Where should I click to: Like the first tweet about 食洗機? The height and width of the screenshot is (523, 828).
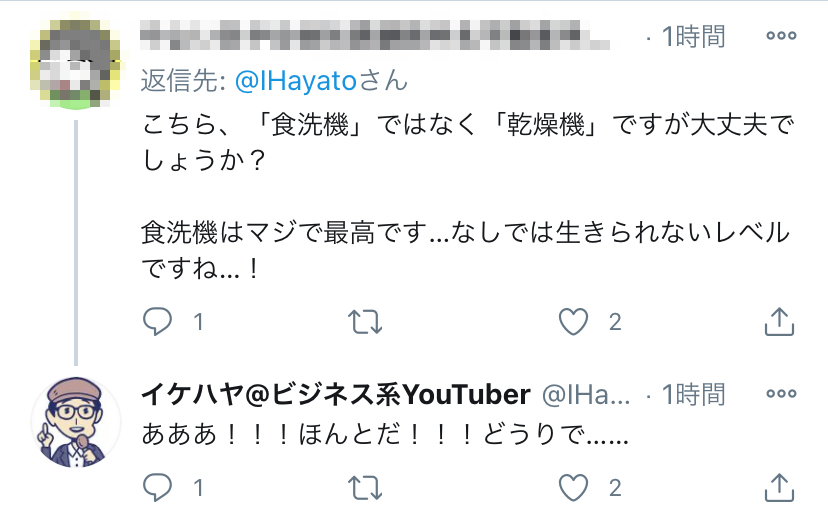[x=572, y=322]
